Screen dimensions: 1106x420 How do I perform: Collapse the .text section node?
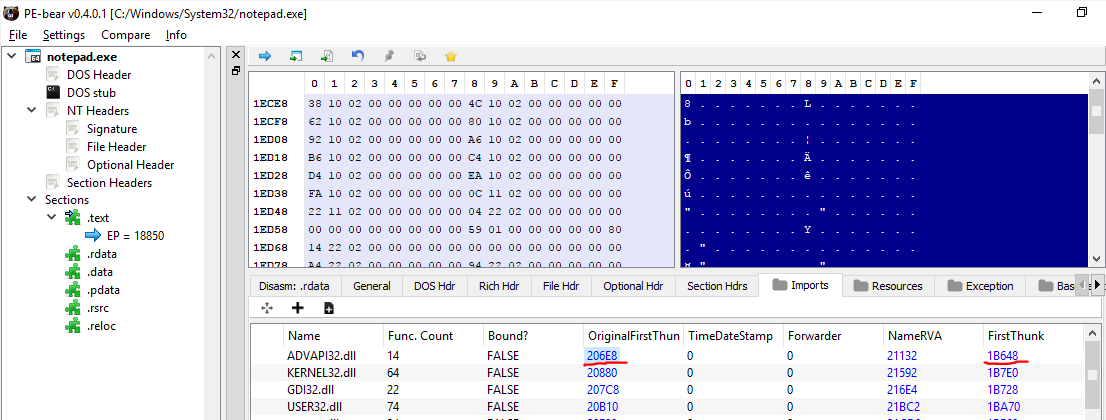pyautogui.click(x=51, y=217)
